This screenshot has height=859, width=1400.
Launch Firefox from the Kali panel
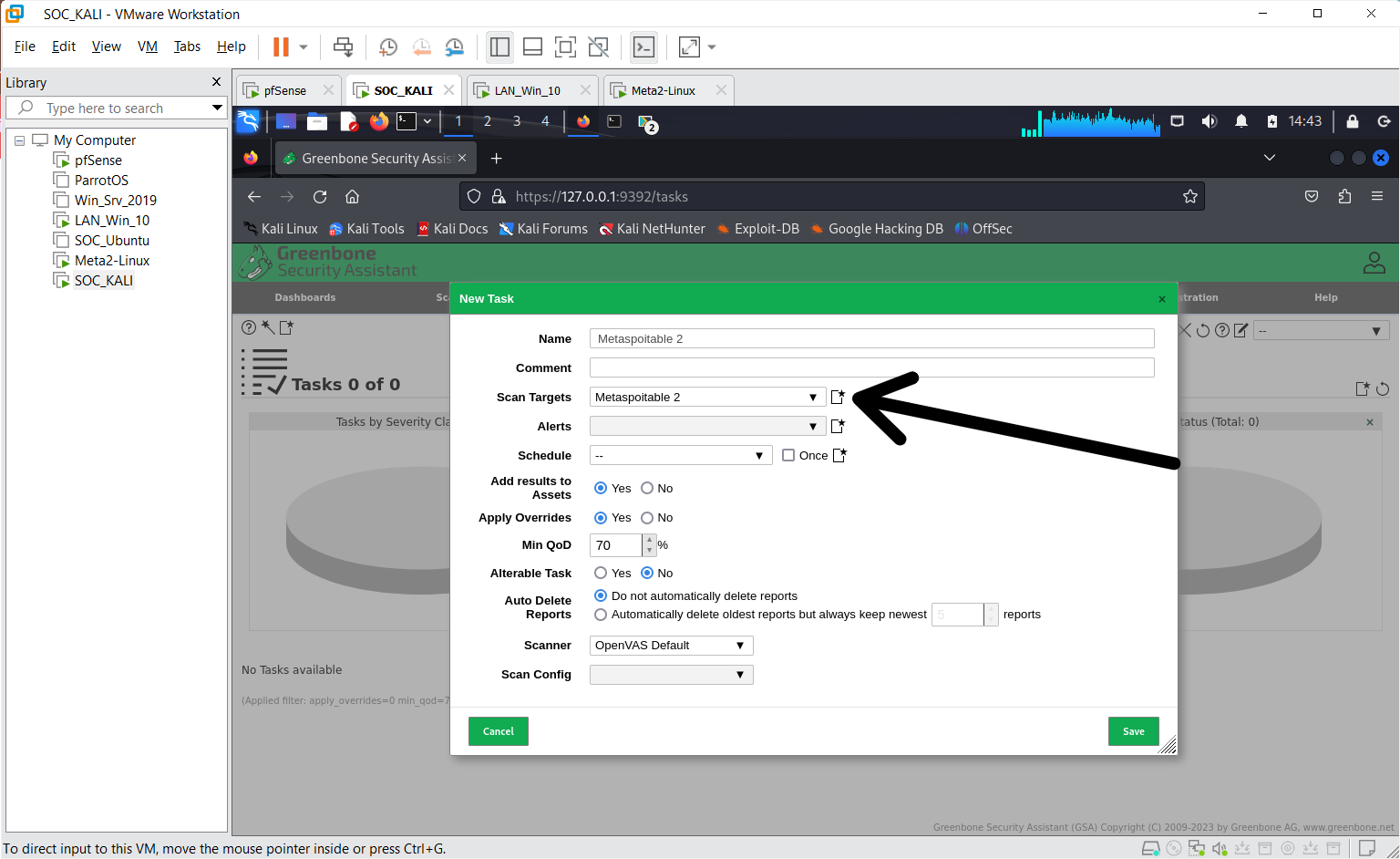379,121
